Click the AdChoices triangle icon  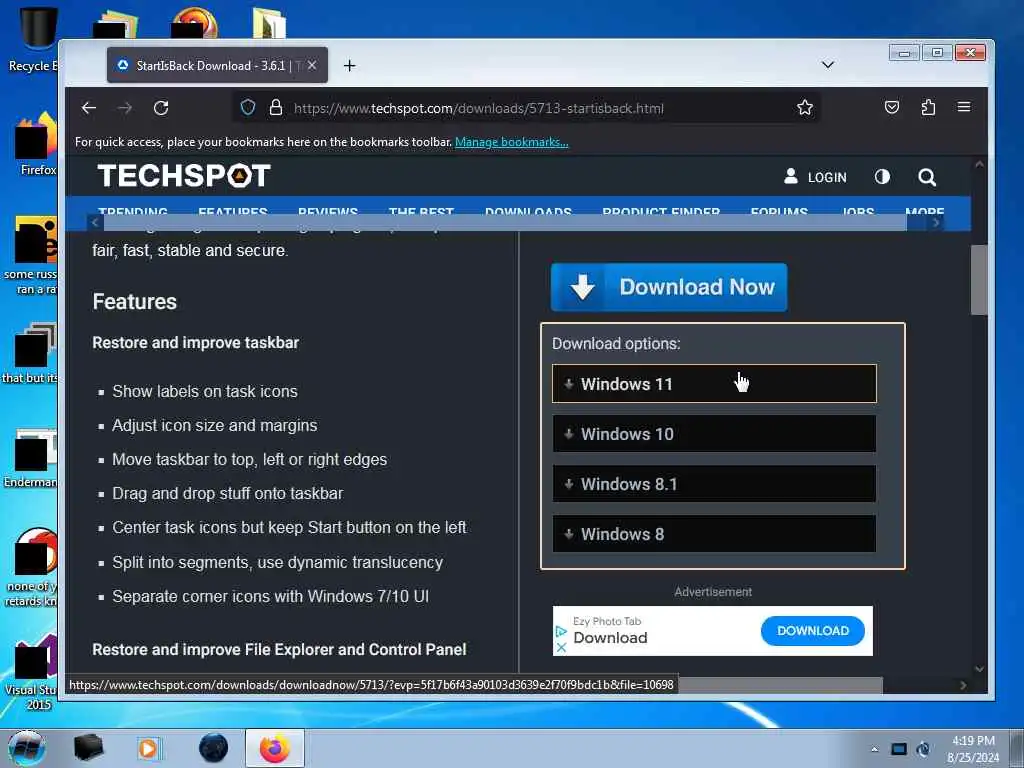[x=560, y=632]
